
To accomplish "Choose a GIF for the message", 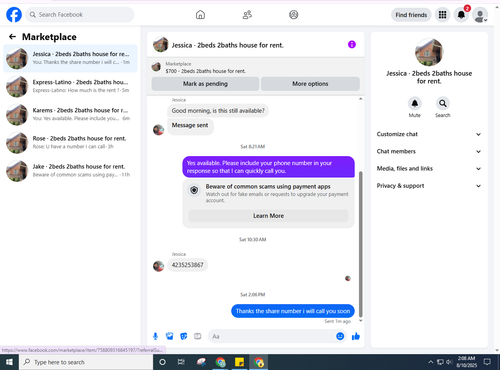I will click(198, 336).
